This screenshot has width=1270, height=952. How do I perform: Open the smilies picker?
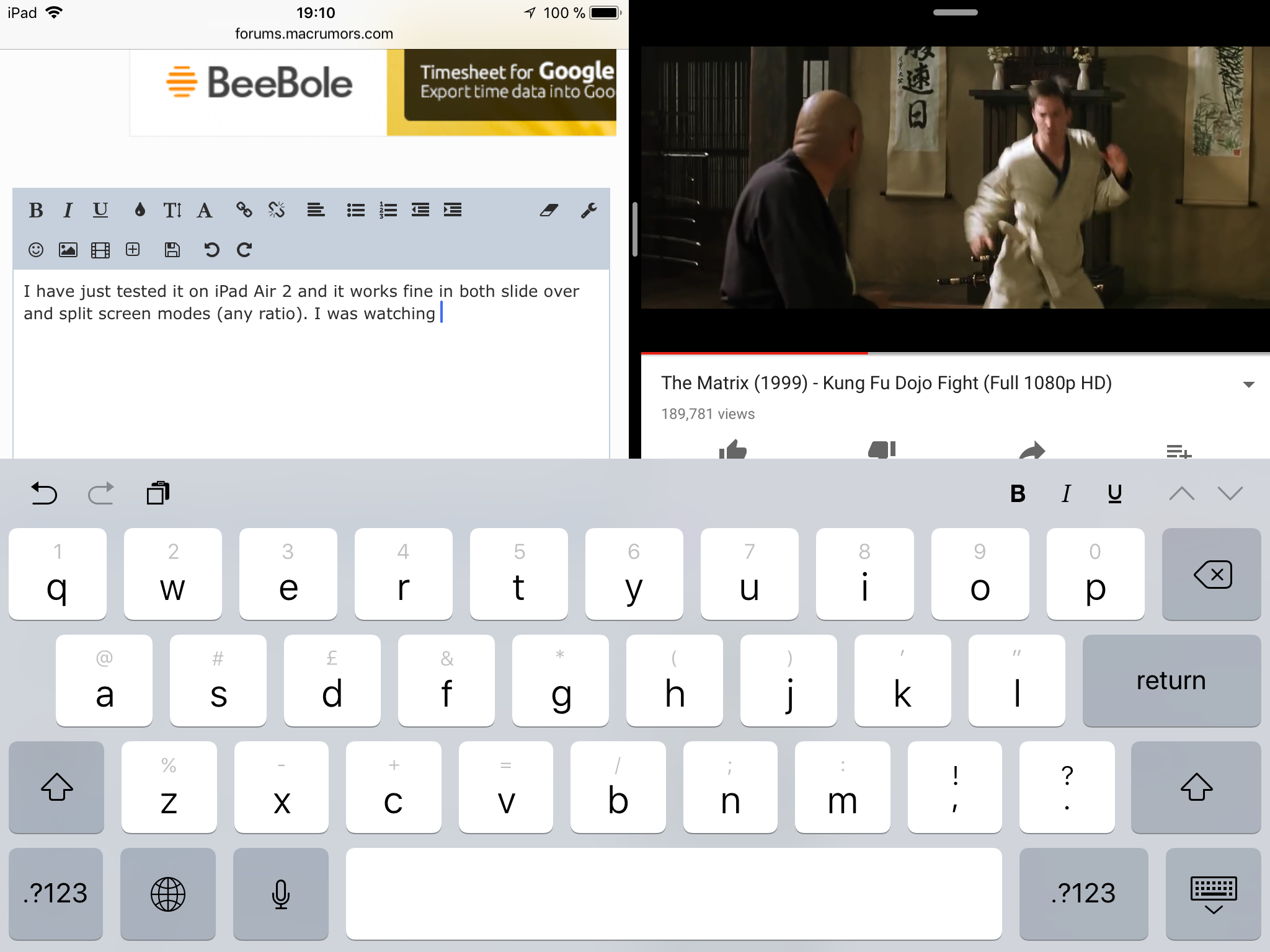pos(36,250)
